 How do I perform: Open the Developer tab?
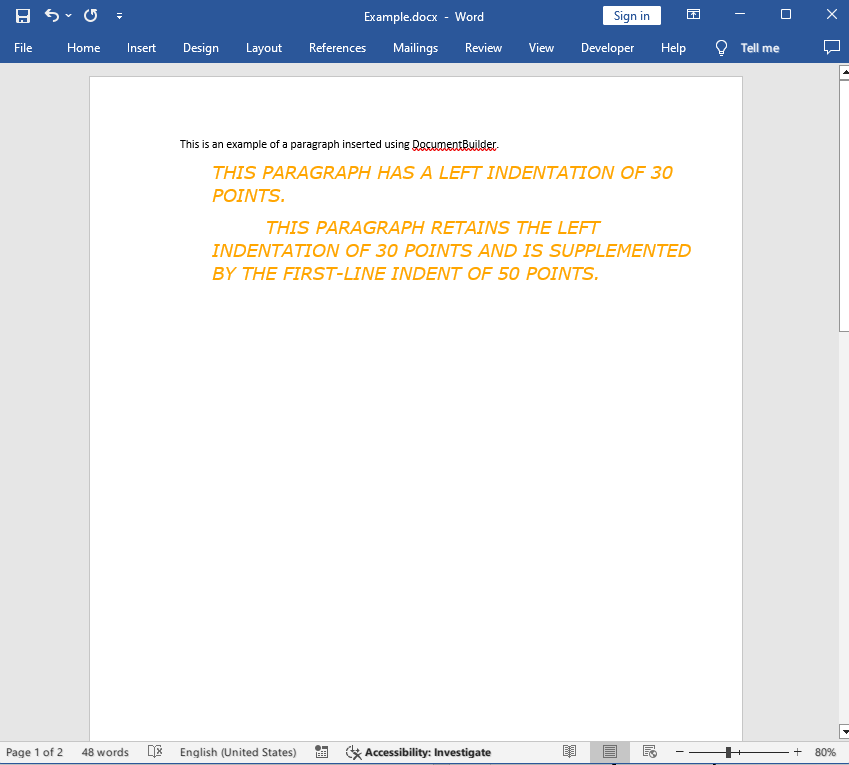pyautogui.click(x=607, y=48)
